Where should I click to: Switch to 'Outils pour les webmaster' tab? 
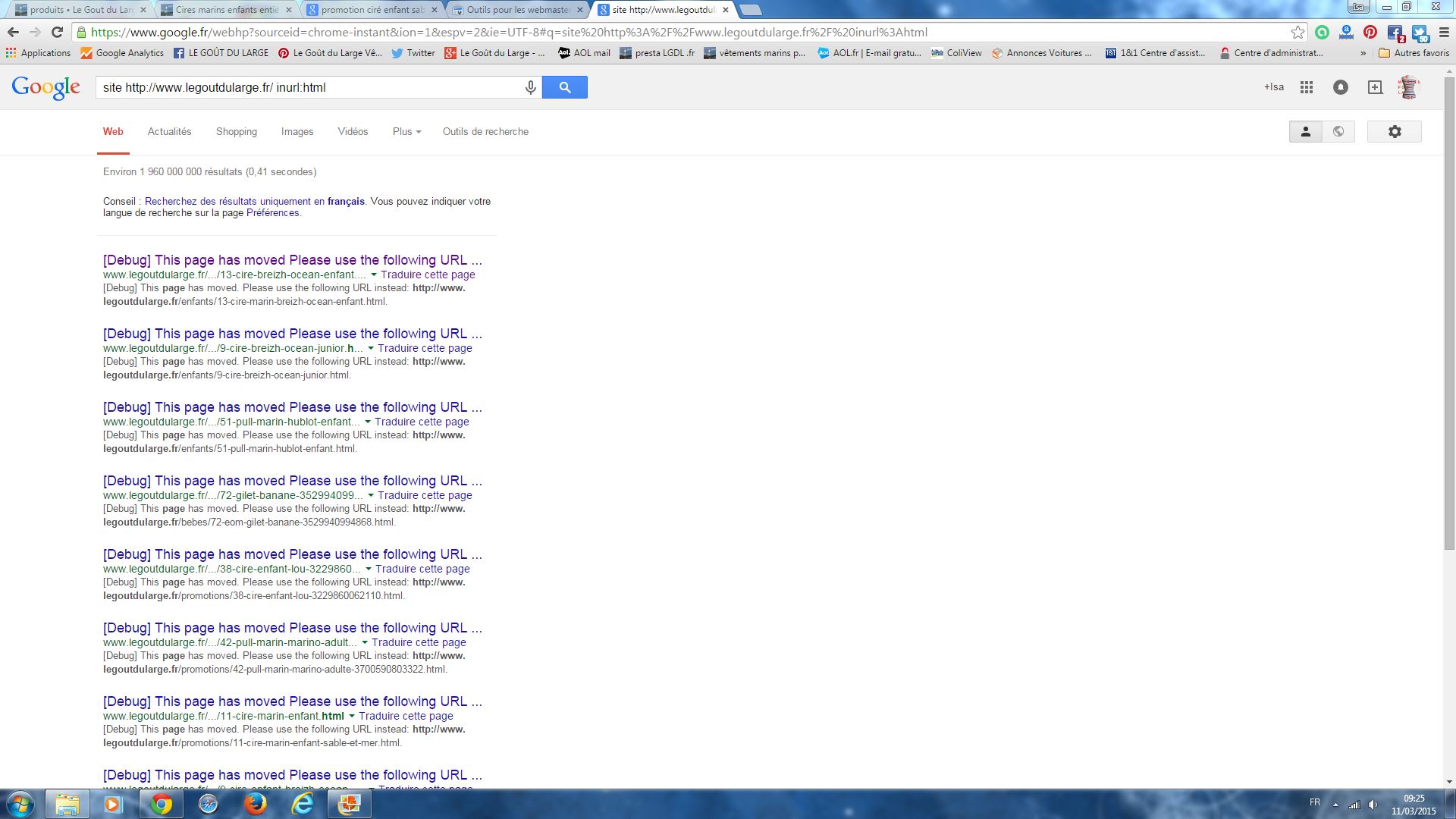coord(517,10)
